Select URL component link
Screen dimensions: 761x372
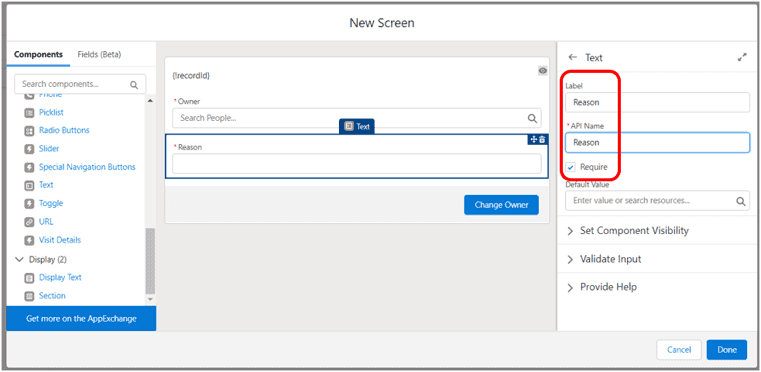[46, 222]
